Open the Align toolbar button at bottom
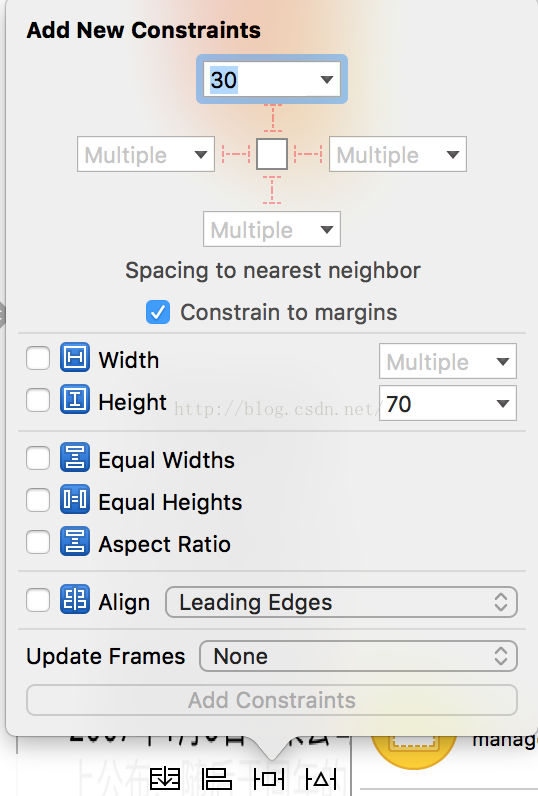Viewport: 538px width, 796px height. pyautogui.click(x=216, y=779)
